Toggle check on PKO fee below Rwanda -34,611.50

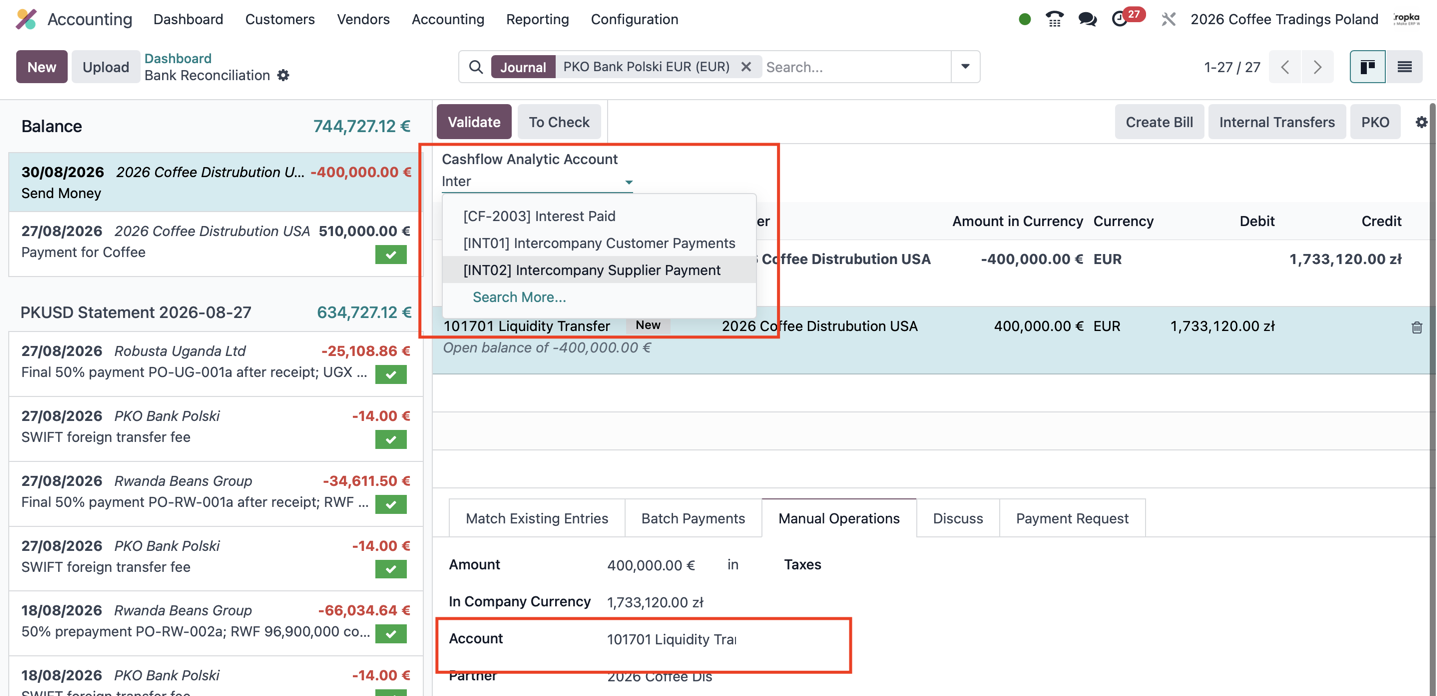pos(391,569)
